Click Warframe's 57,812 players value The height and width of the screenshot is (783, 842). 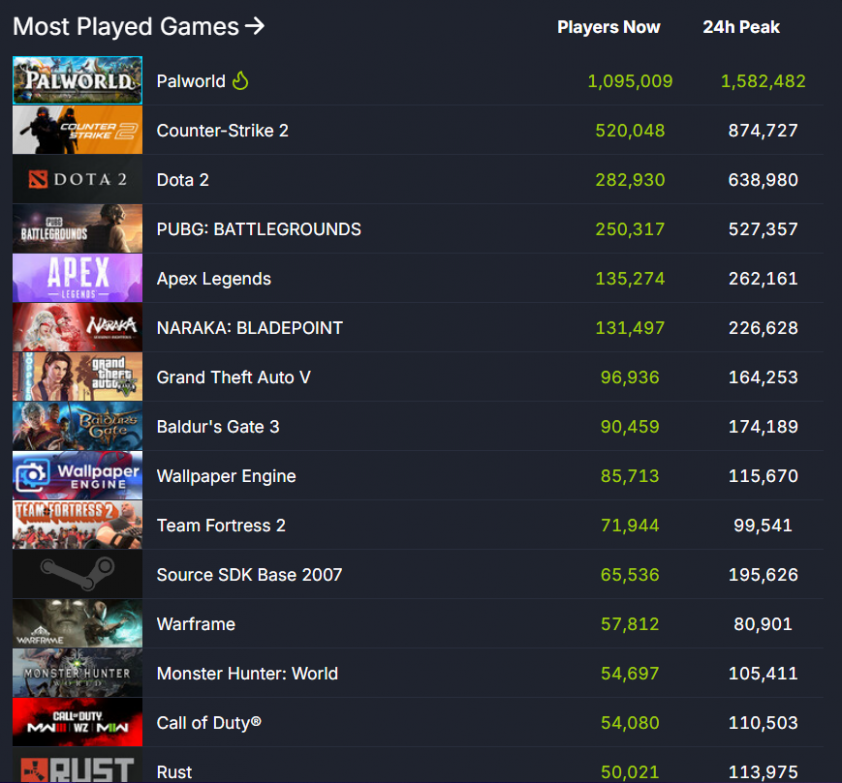point(630,625)
